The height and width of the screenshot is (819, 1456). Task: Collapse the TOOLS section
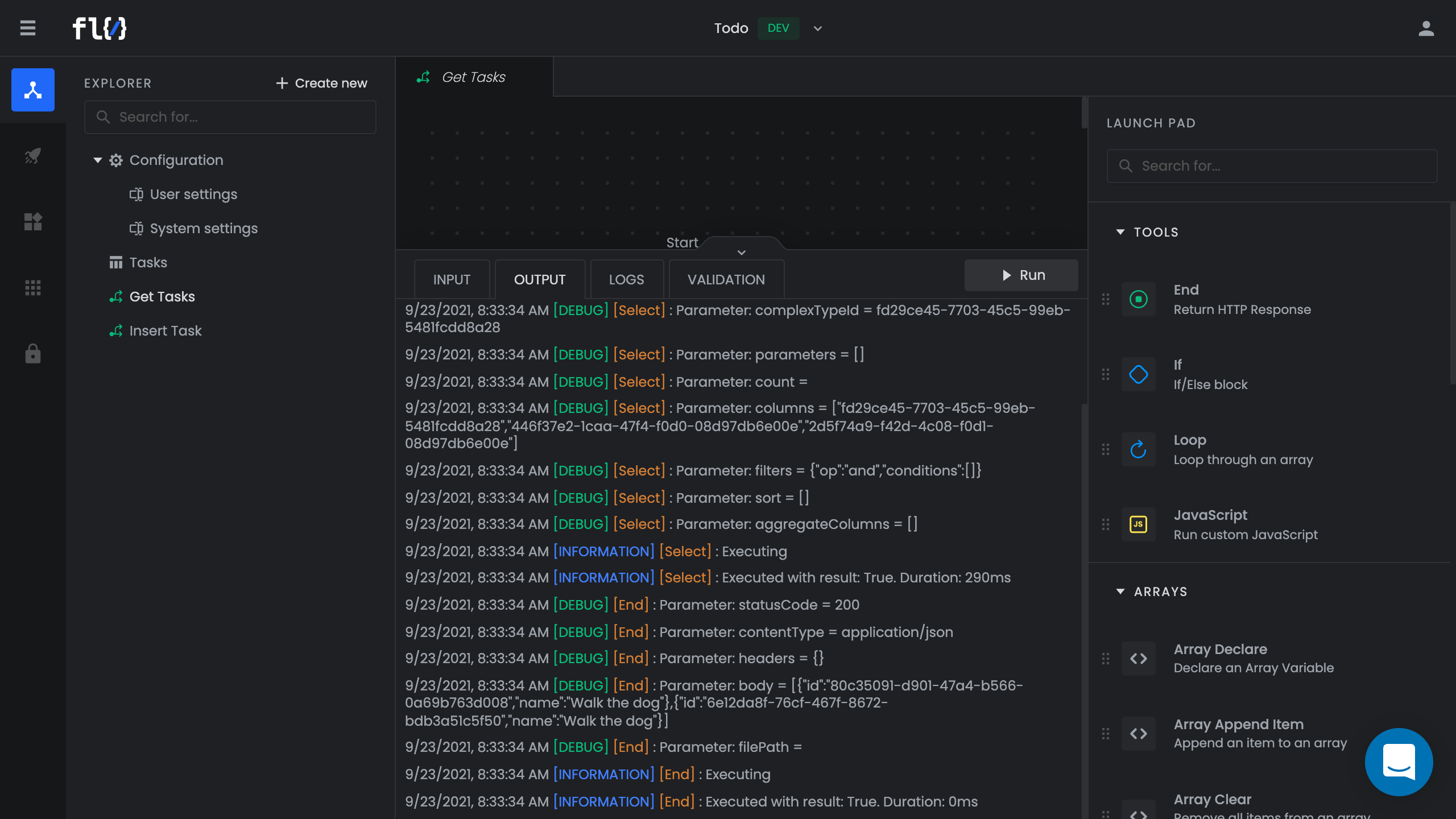click(1120, 232)
